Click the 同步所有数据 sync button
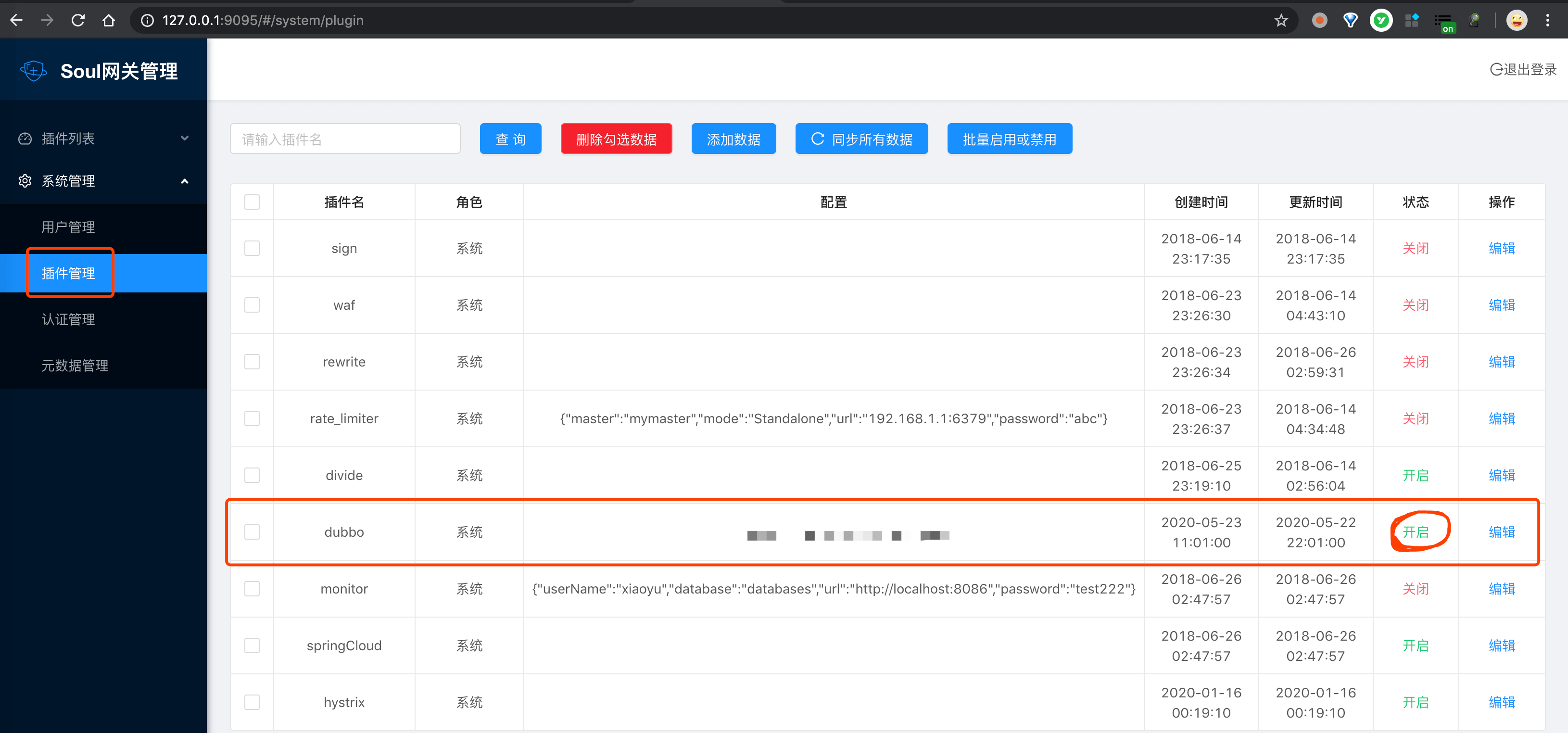 (x=860, y=139)
